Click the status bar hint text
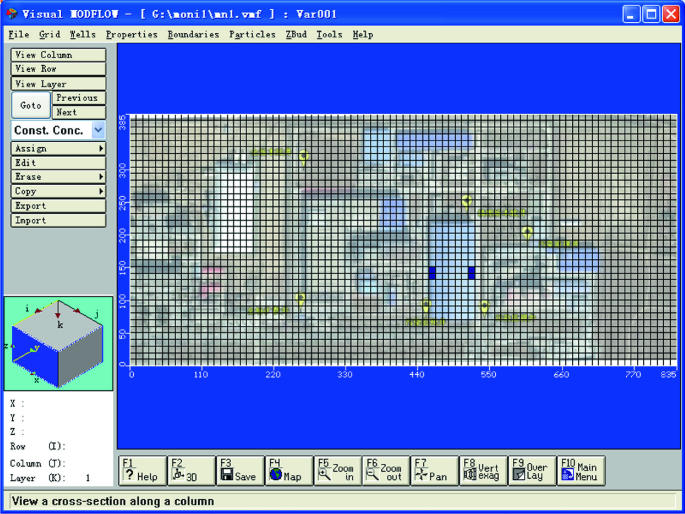685x514 pixels. click(x=113, y=501)
